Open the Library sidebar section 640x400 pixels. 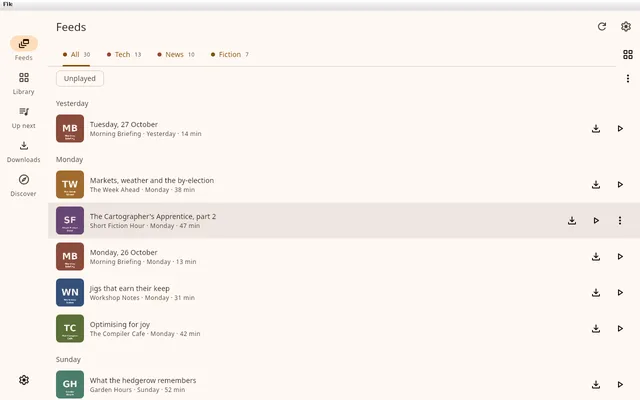24,83
